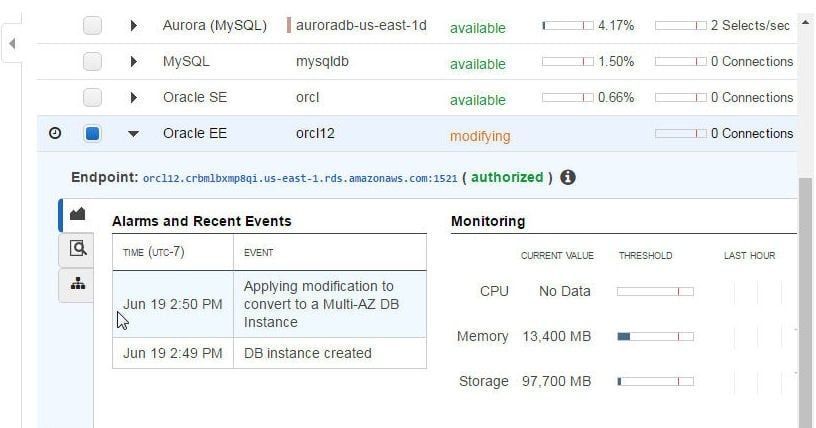
Task: Collapse the Oracle EE orcl12 row
Action: (133, 134)
